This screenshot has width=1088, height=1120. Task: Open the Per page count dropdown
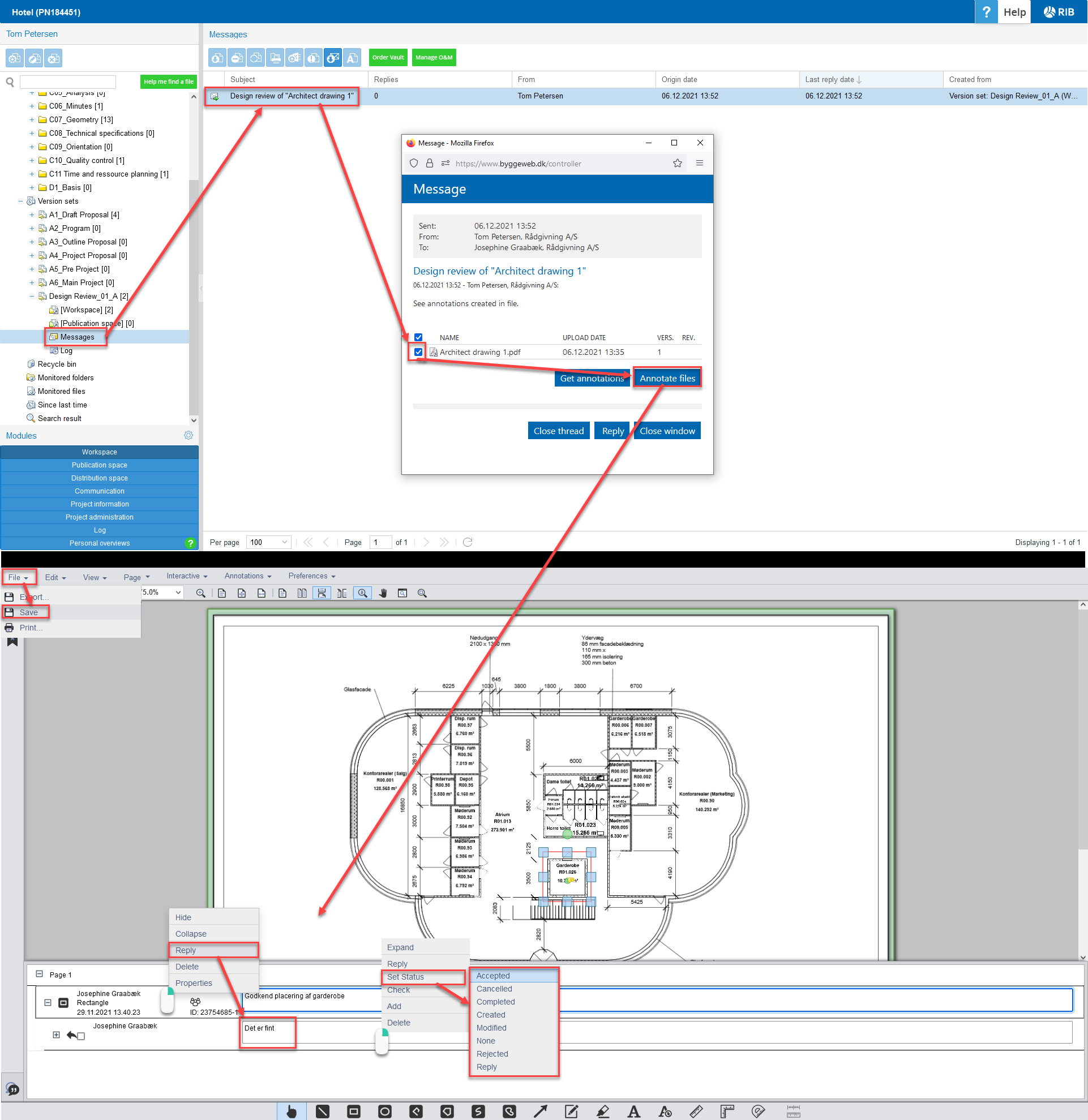[268, 542]
